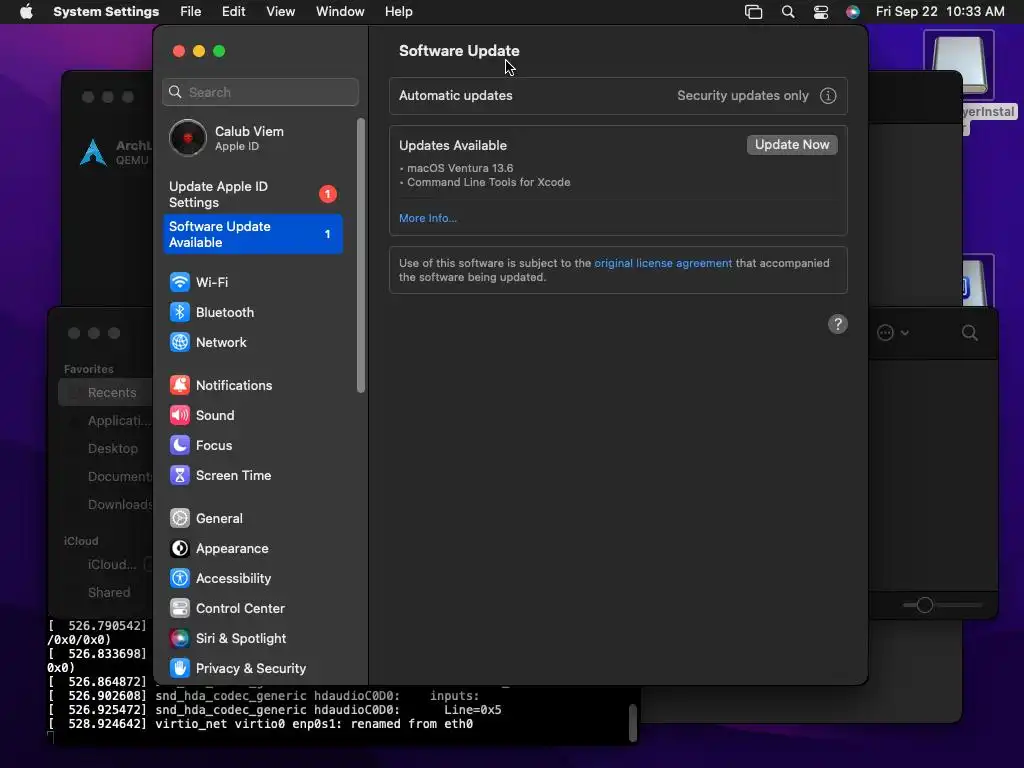1024x768 pixels.
Task: Open Spotlight search in menu bar
Action: pos(788,12)
